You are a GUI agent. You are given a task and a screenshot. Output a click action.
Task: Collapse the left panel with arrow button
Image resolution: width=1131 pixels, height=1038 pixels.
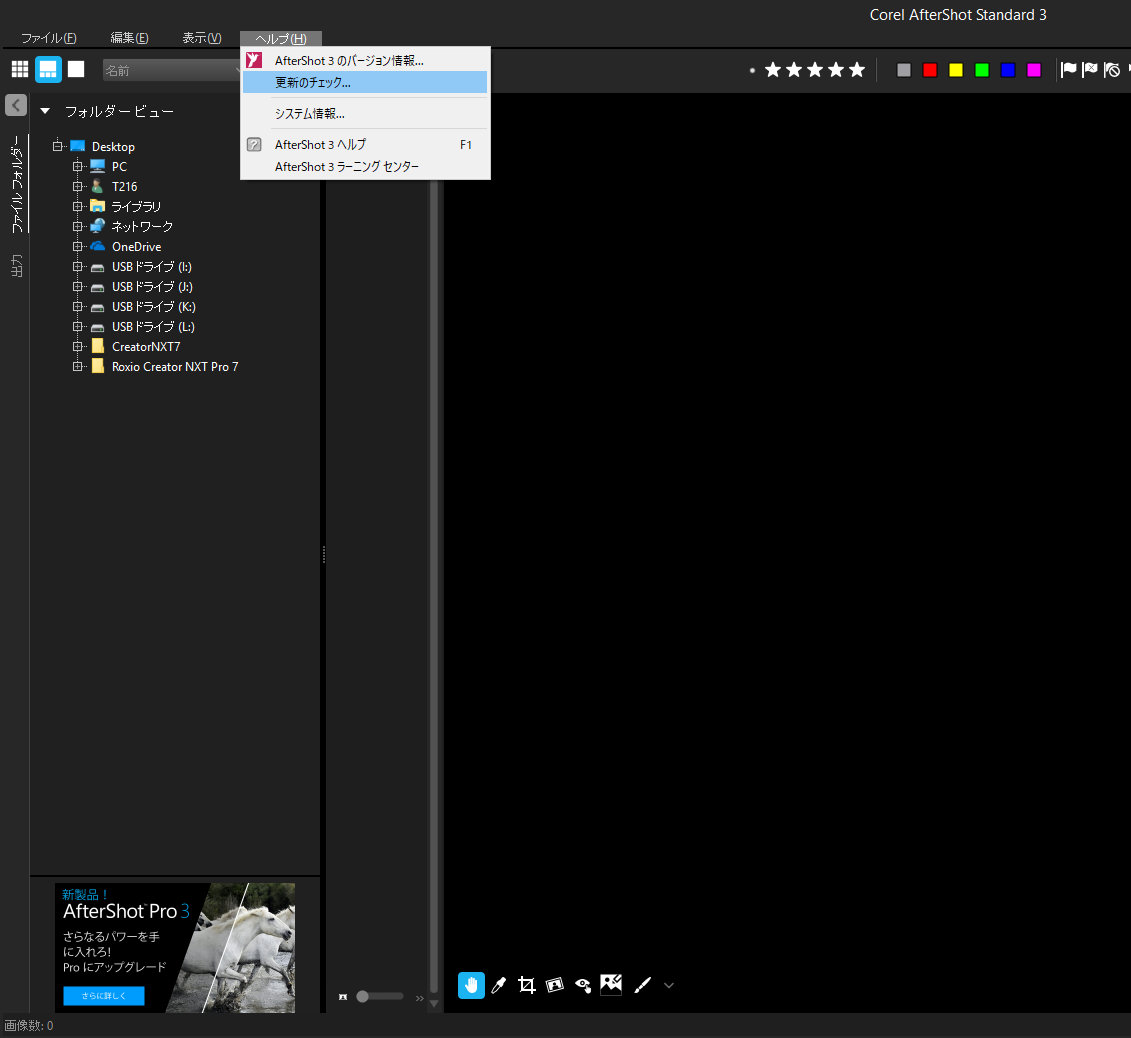(x=16, y=105)
